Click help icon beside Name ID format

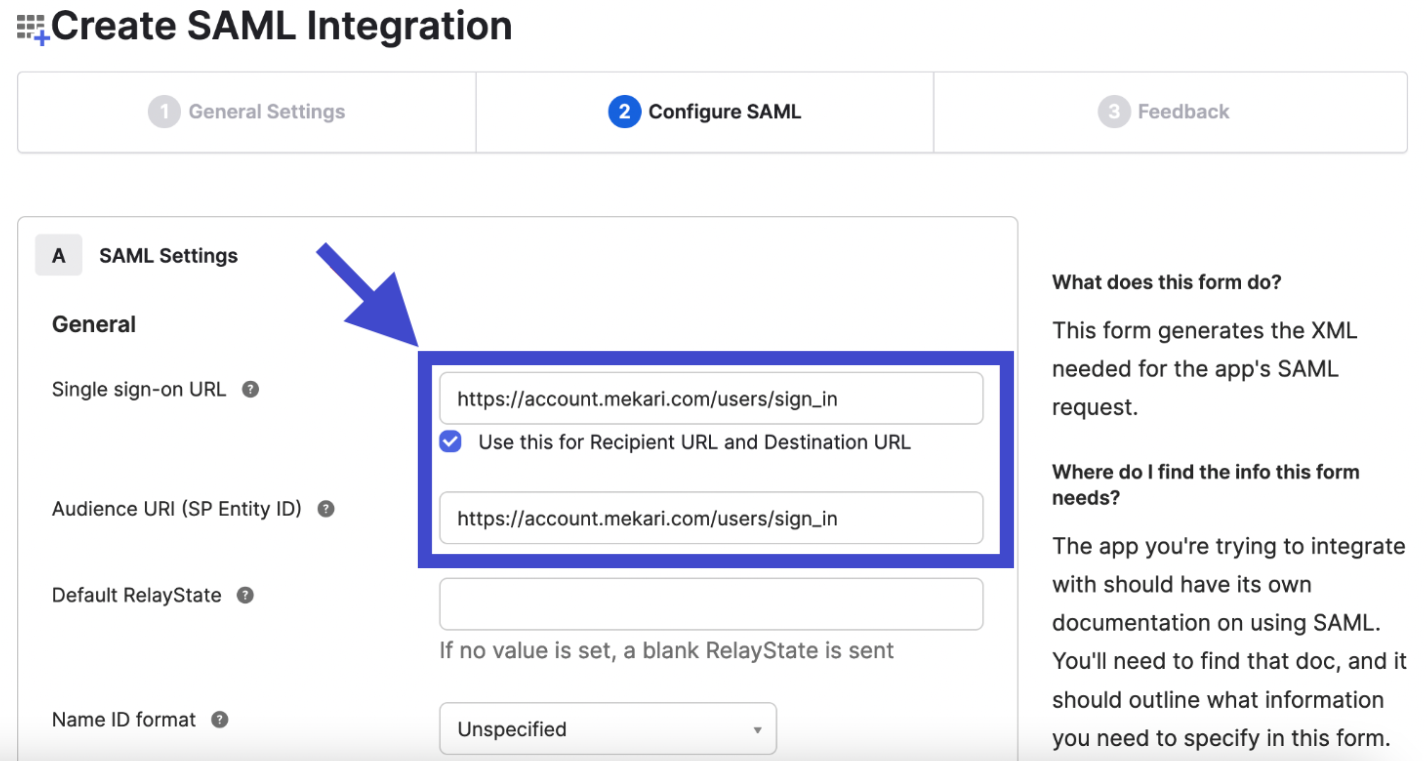click(x=220, y=720)
